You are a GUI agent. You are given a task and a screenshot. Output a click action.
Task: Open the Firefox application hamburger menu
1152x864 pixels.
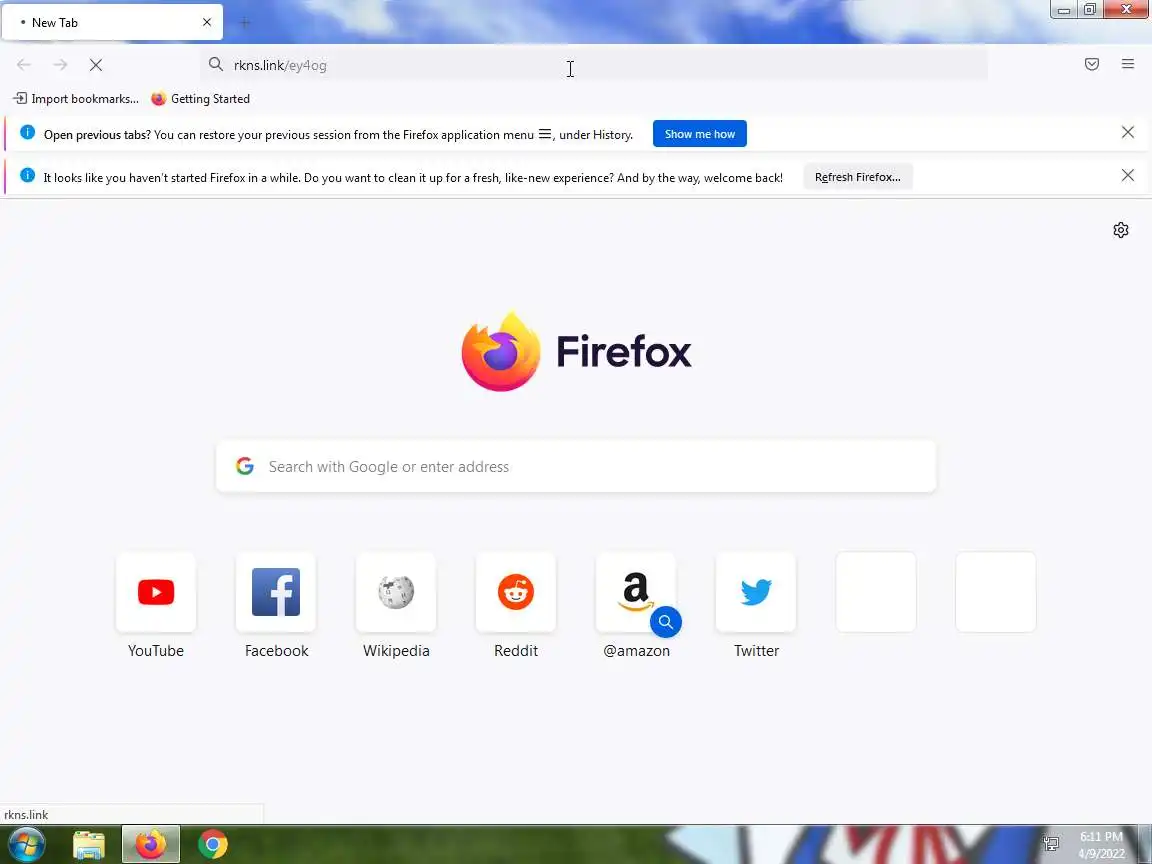pos(1128,65)
